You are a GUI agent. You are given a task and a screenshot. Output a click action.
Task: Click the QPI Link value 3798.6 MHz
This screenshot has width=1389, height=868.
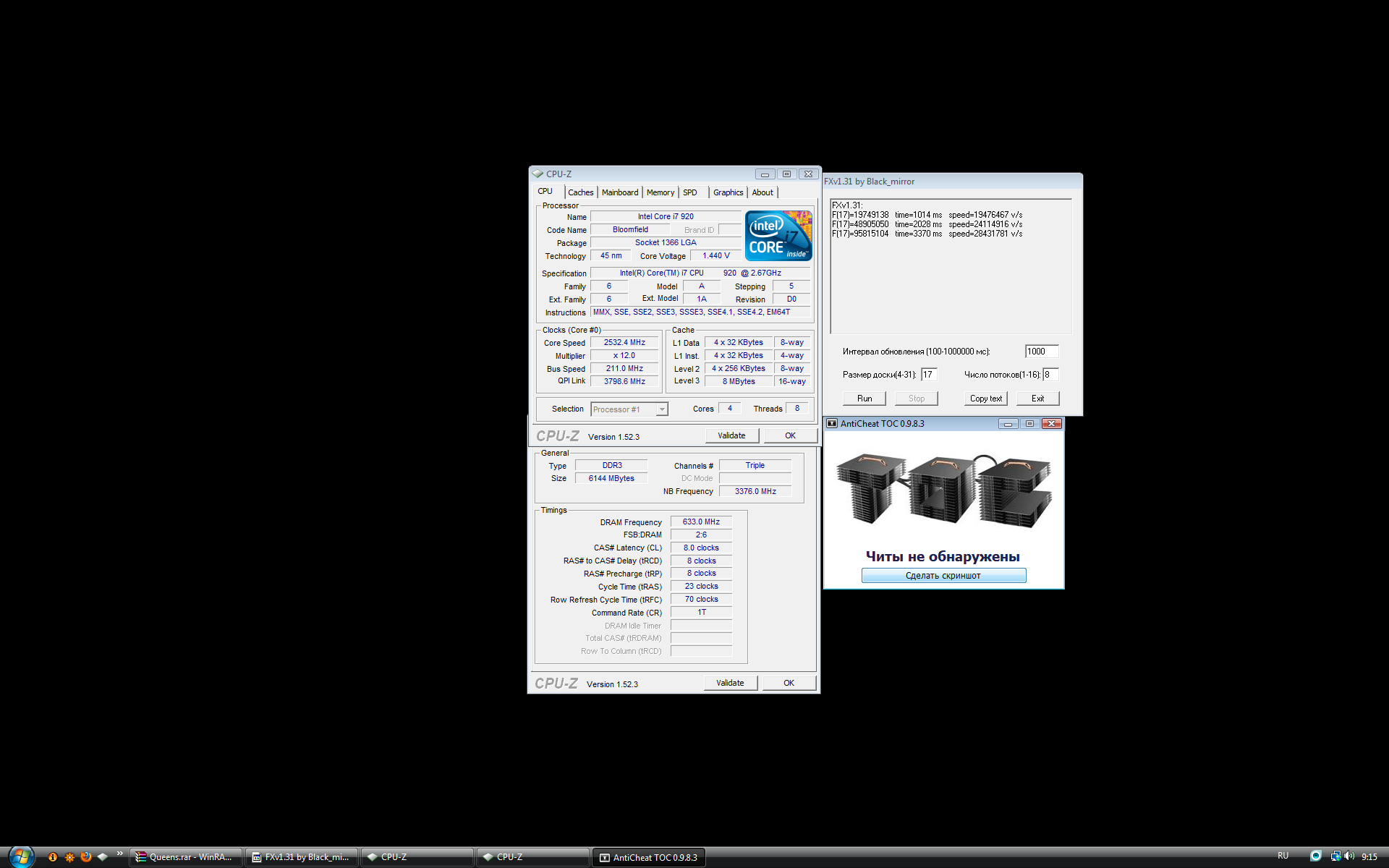click(x=624, y=382)
